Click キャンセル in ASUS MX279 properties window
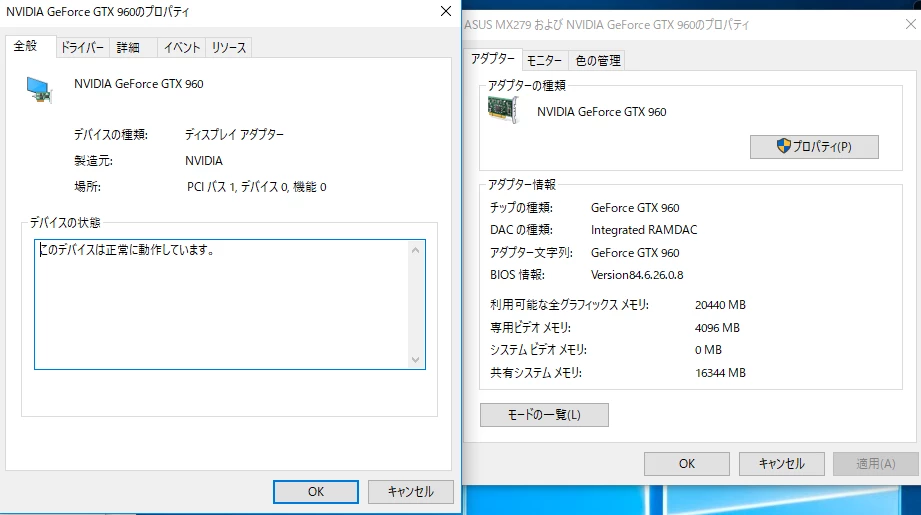 coord(781,464)
